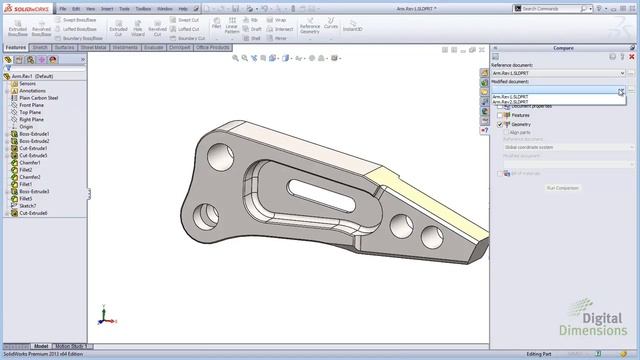The width and height of the screenshot is (640, 360).
Task: Open the ConfigurationManager tab icon
Action: coord(30,60)
